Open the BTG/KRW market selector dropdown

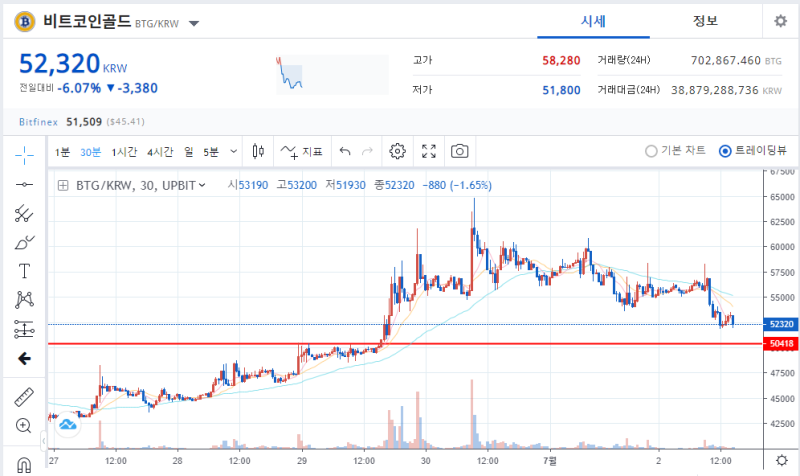tap(194, 23)
